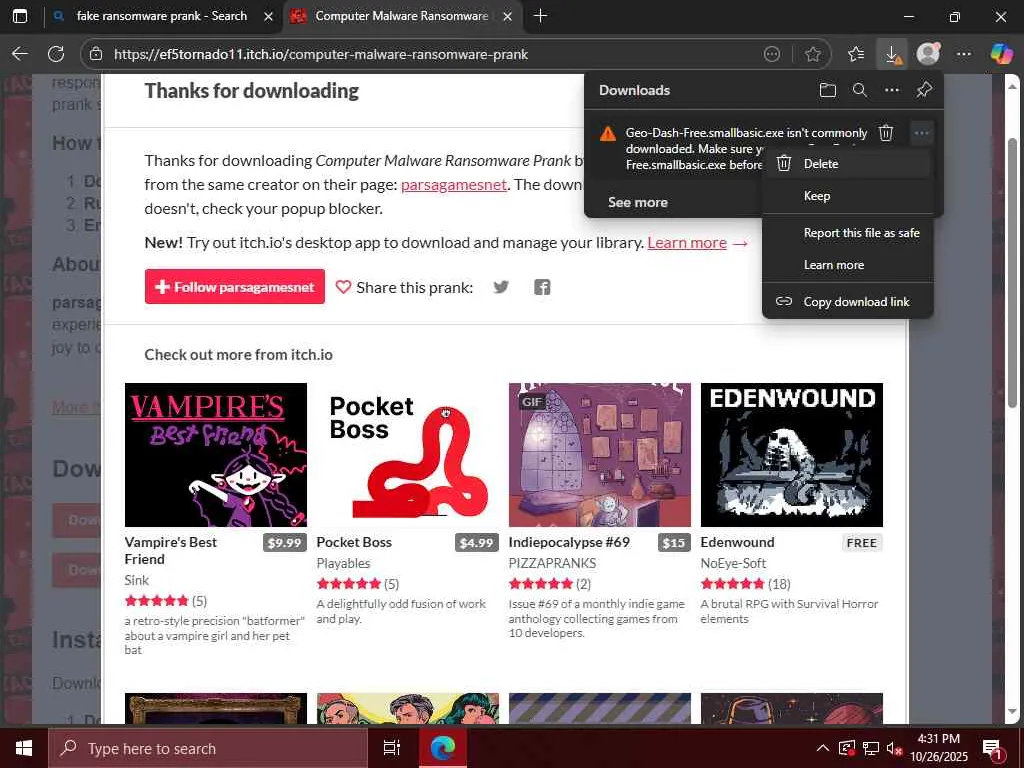The image size is (1024, 768).
Task: Open the browser profile avatar
Action: pos(928,54)
